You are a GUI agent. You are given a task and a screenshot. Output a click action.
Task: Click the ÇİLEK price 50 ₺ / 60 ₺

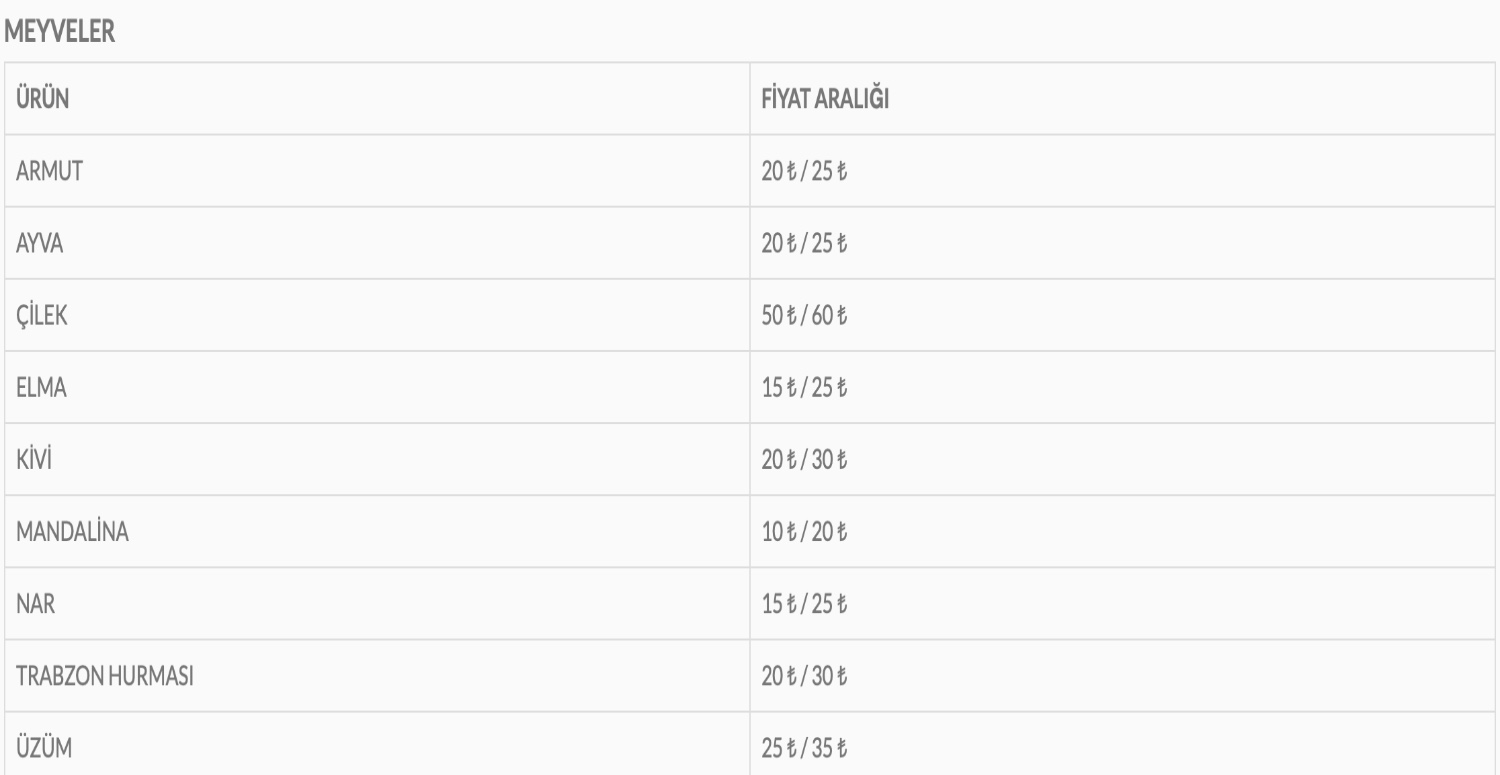point(804,315)
